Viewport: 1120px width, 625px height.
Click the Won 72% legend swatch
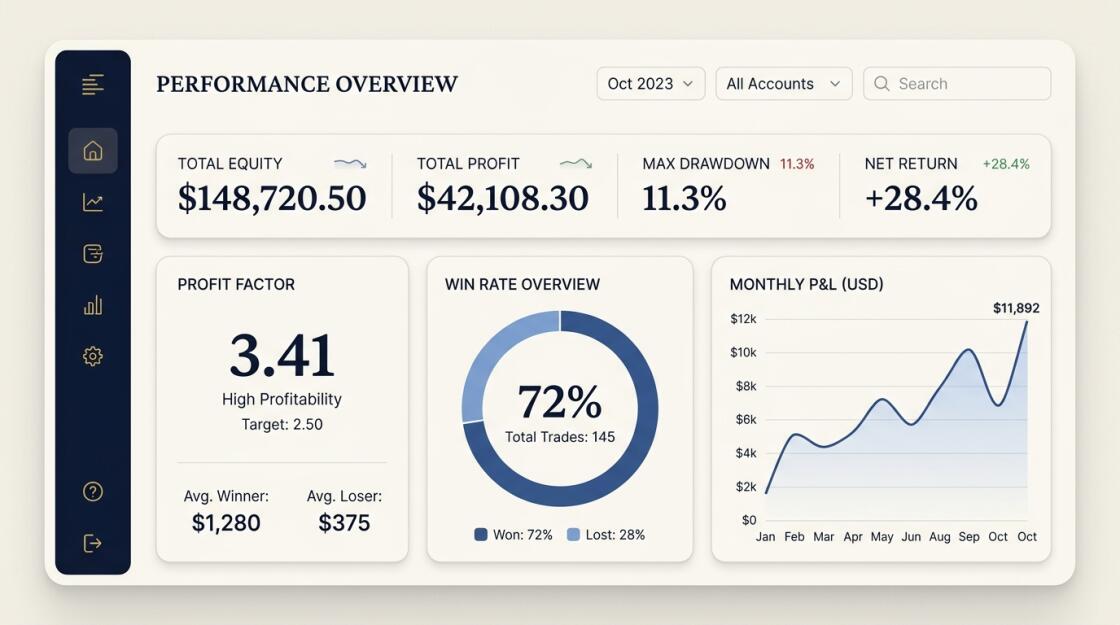[x=481, y=534]
